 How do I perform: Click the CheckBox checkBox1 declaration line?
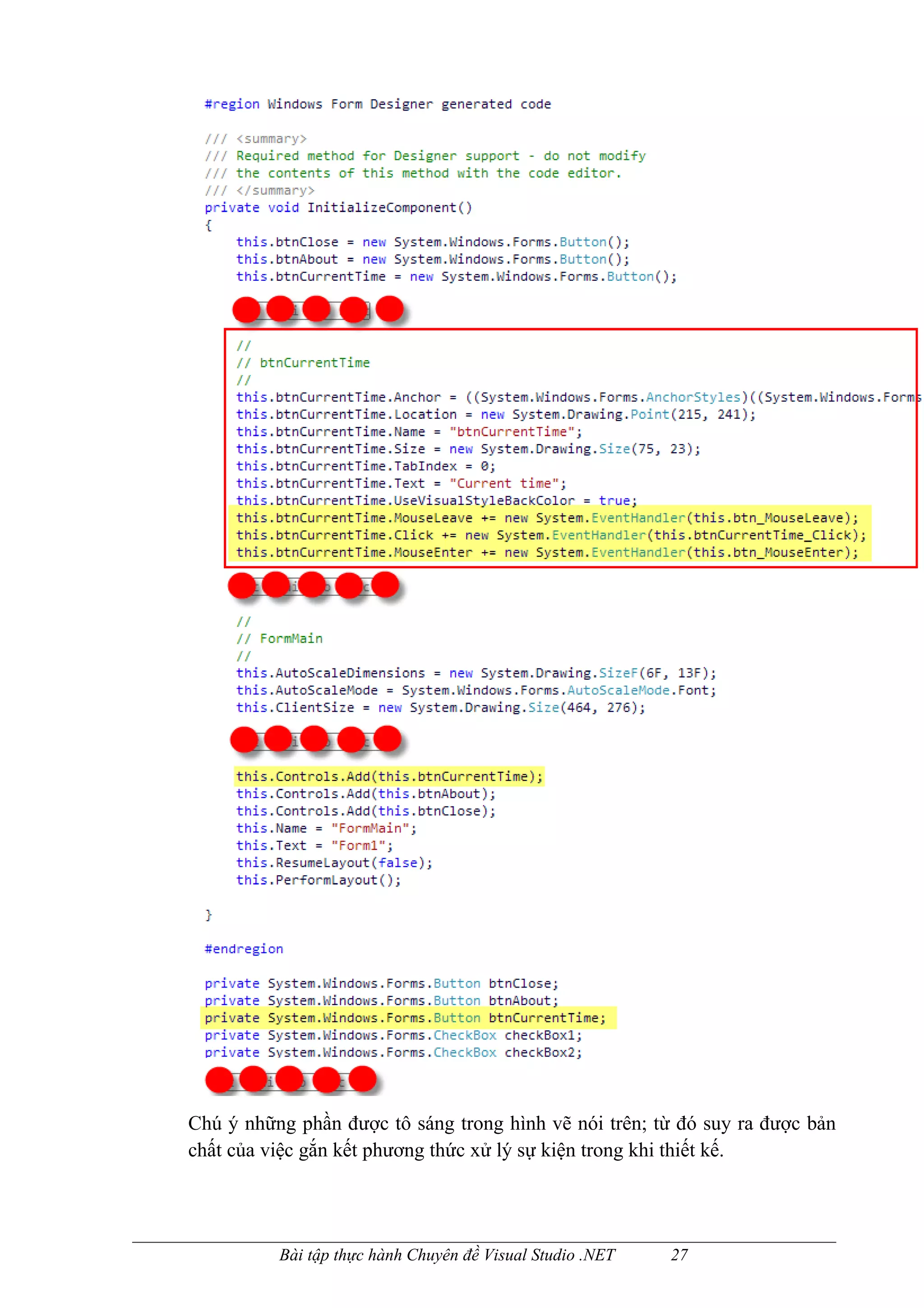[x=393, y=1035]
